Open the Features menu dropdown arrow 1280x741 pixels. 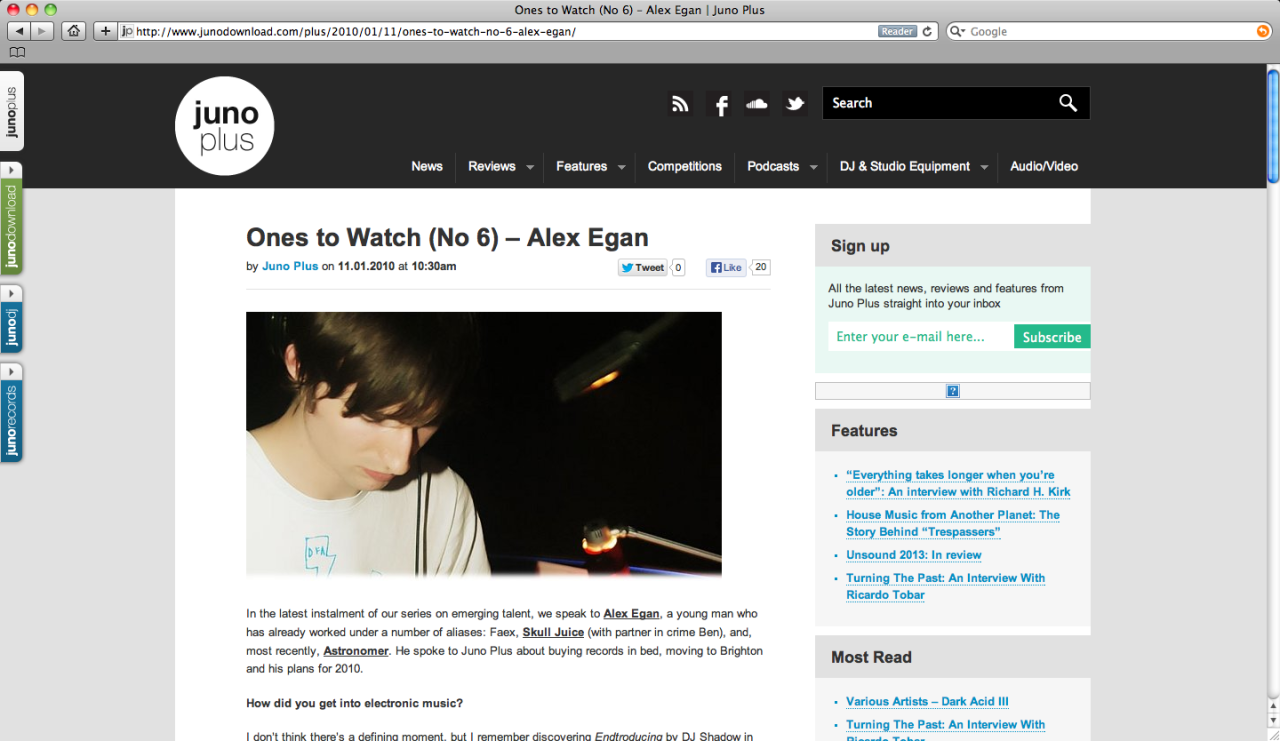coord(621,167)
